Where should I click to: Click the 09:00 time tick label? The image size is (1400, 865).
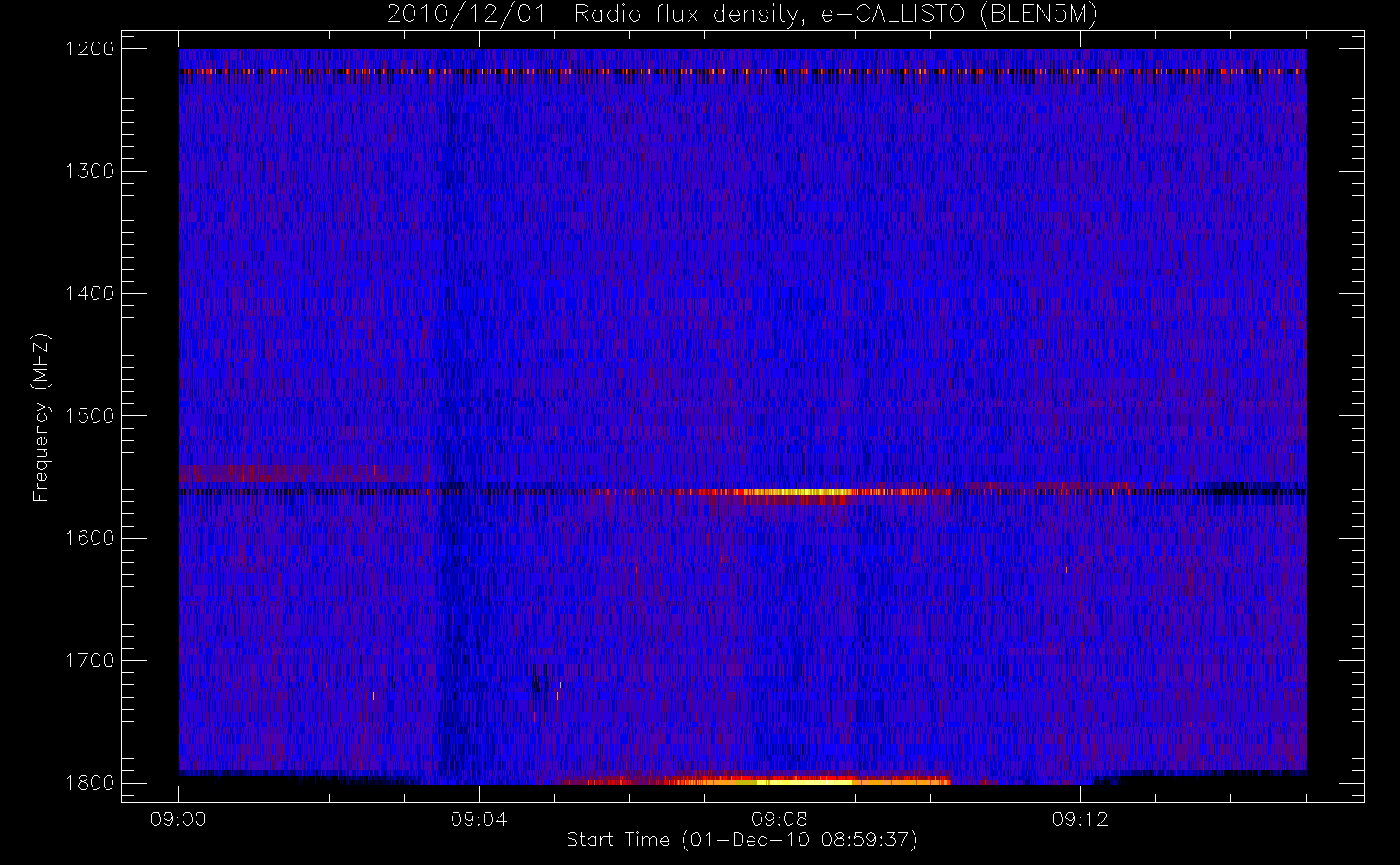[178, 819]
